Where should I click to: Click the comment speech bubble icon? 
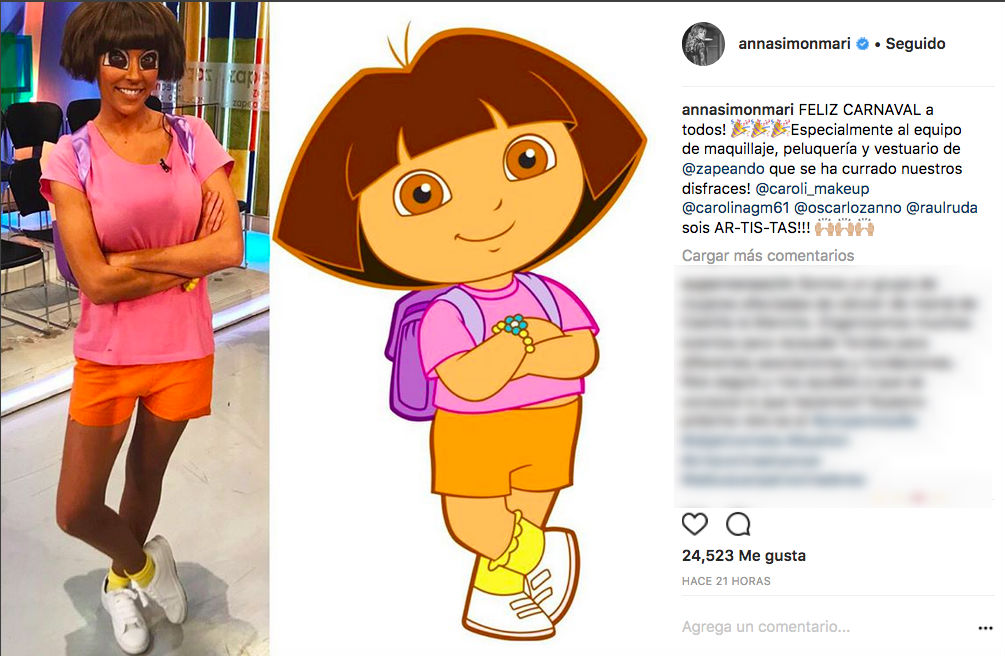point(738,525)
